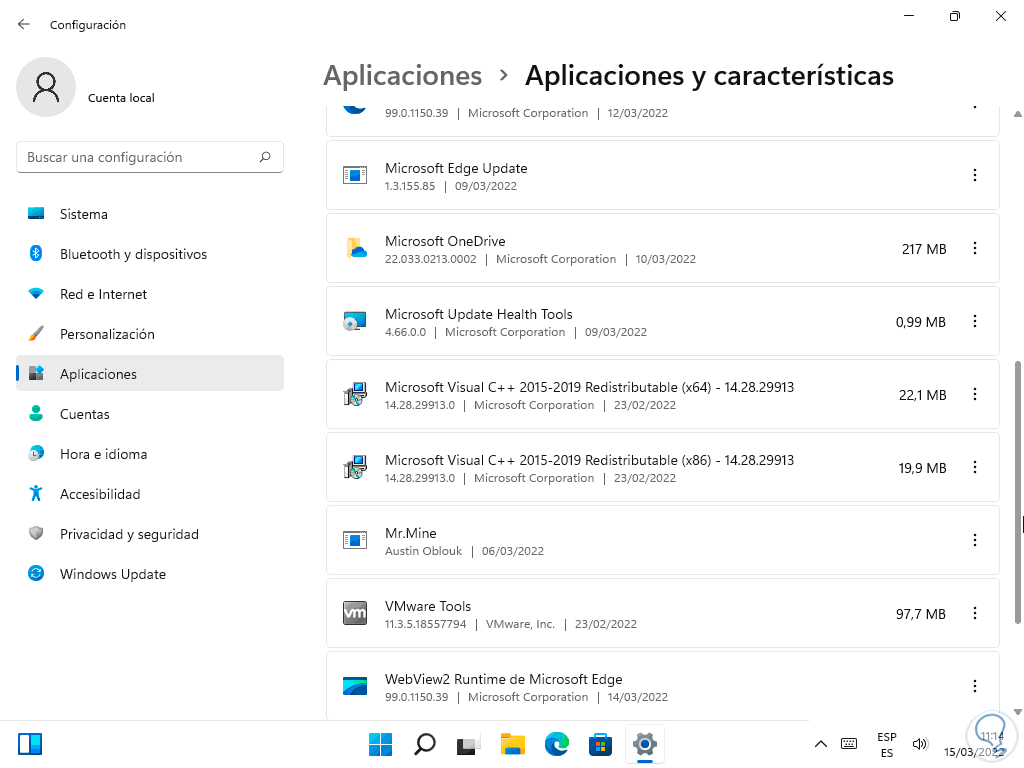The height and width of the screenshot is (768, 1024).
Task: Select Mr.Mine entry title
Action: pyautogui.click(x=411, y=533)
